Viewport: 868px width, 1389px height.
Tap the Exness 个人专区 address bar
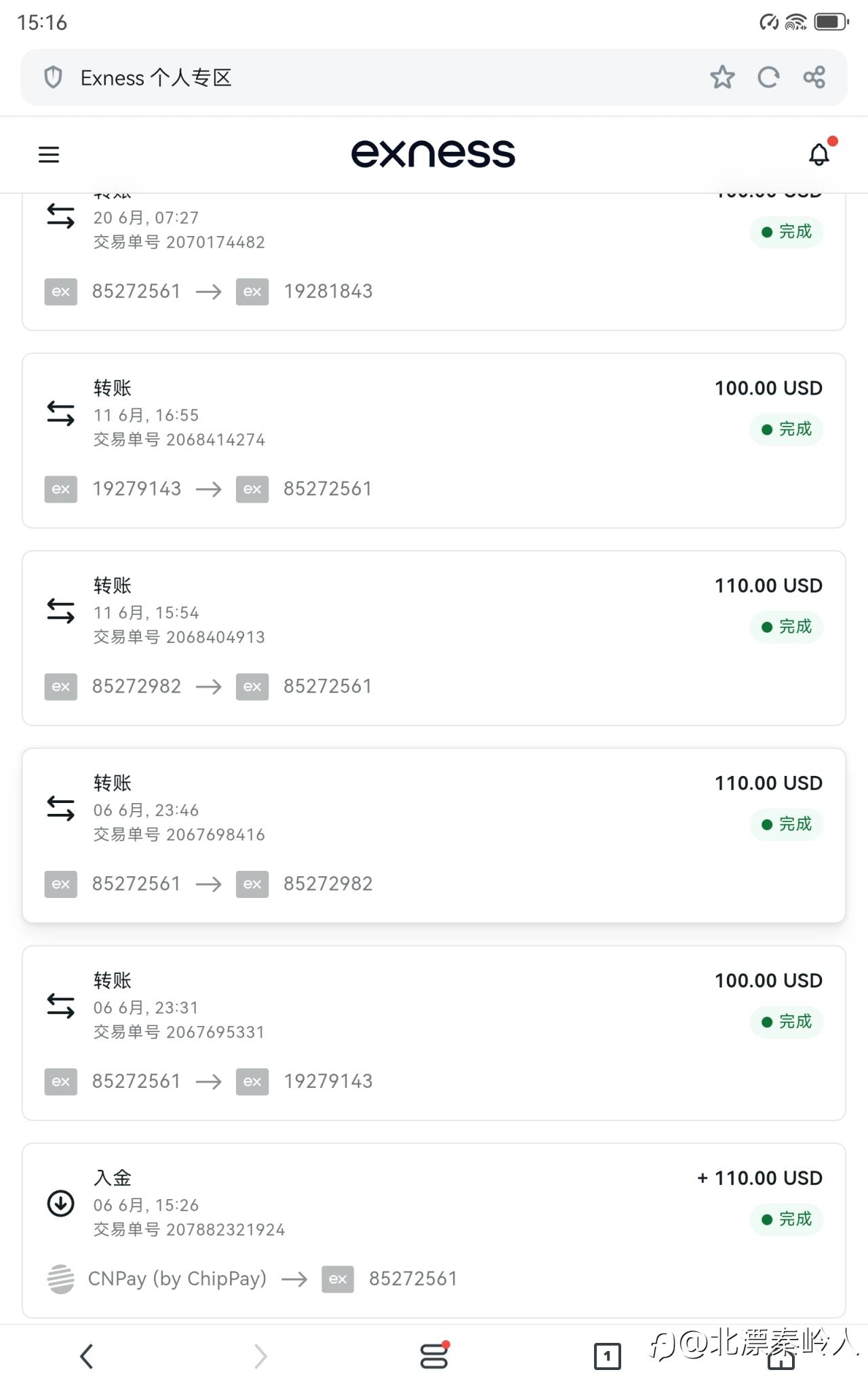[339, 77]
